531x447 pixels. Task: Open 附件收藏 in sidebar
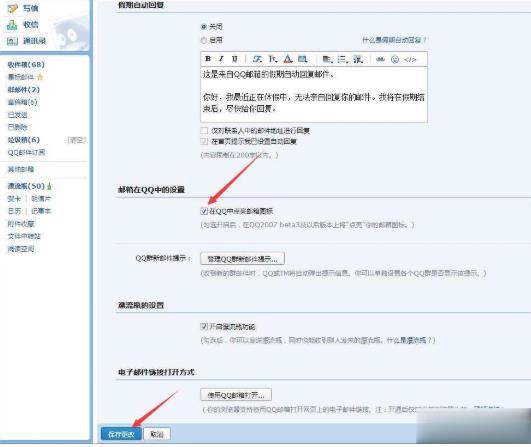tap(21, 224)
